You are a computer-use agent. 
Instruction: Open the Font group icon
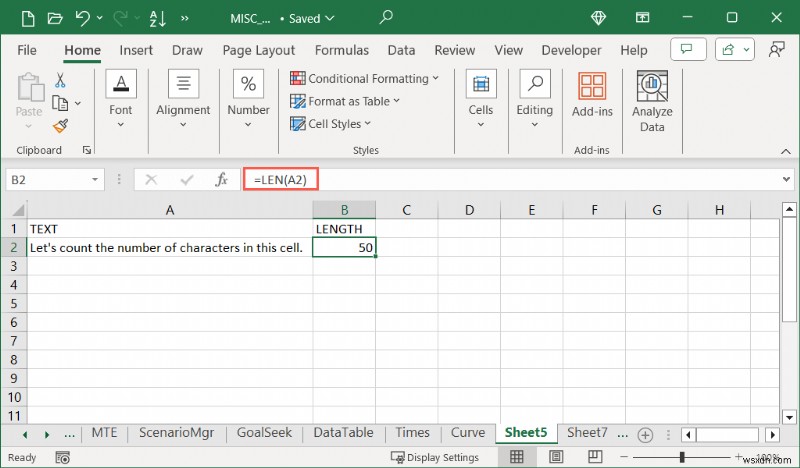pos(121,84)
